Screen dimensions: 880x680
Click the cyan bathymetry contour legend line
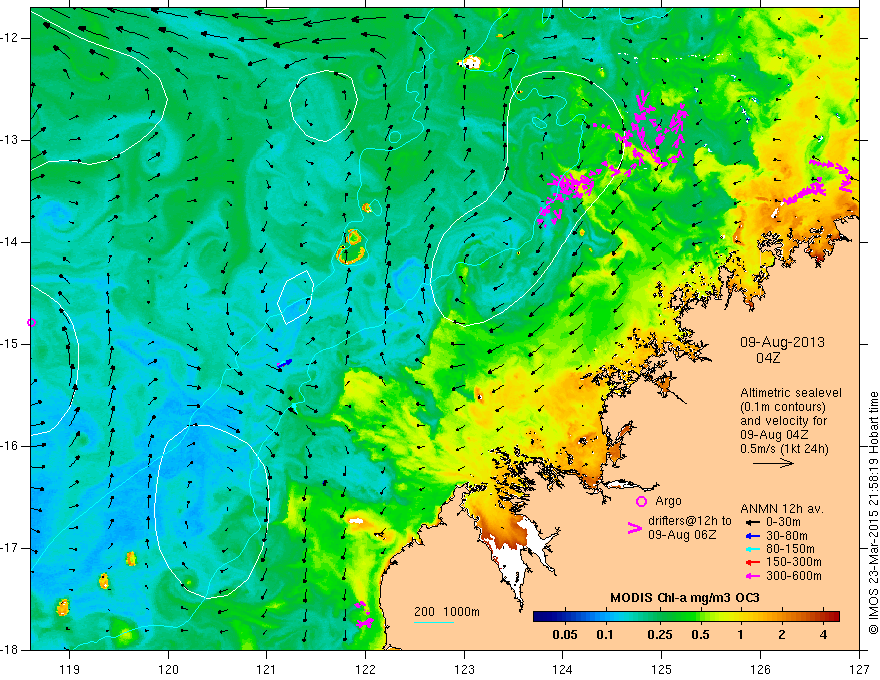point(434,622)
